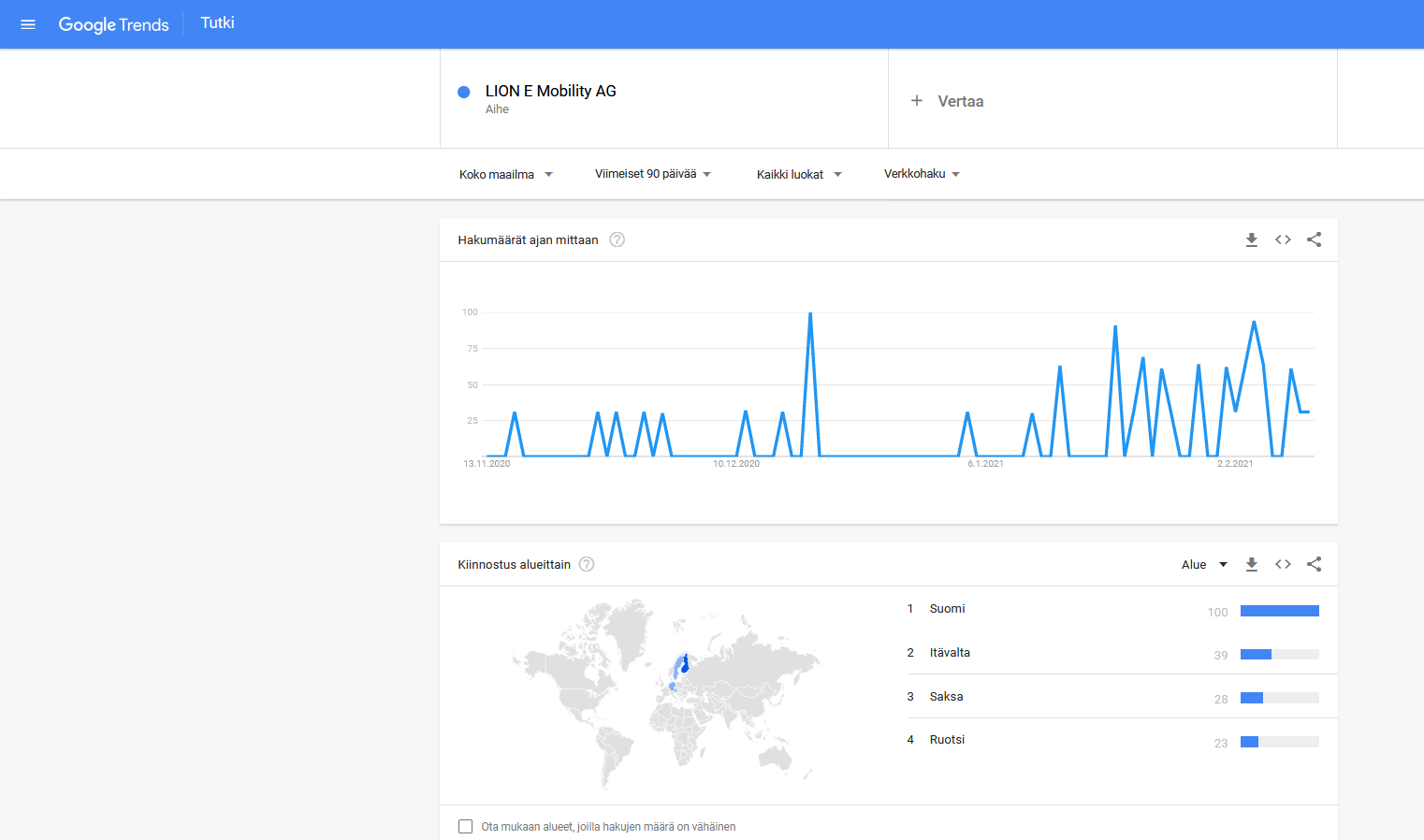Expand the Alue resolution dropdown
The width and height of the screenshot is (1424, 840).
pyautogui.click(x=1204, y=565)
